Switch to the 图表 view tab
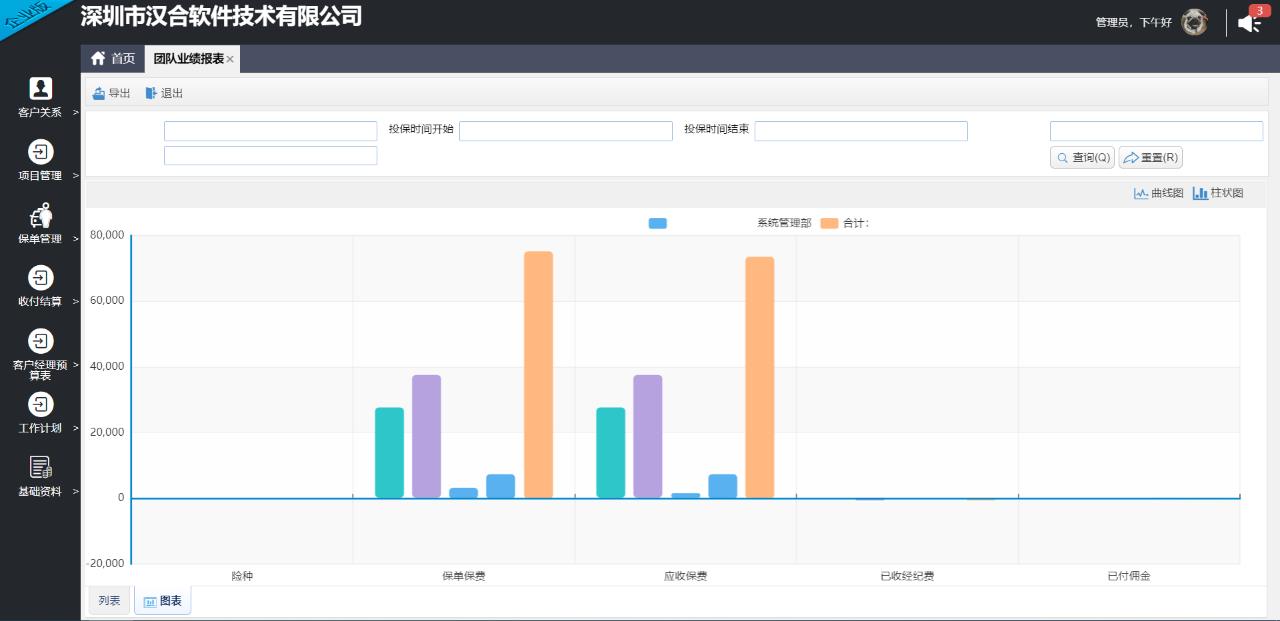The width and height of the screenshot is (1280, 621). coord(163,601)
